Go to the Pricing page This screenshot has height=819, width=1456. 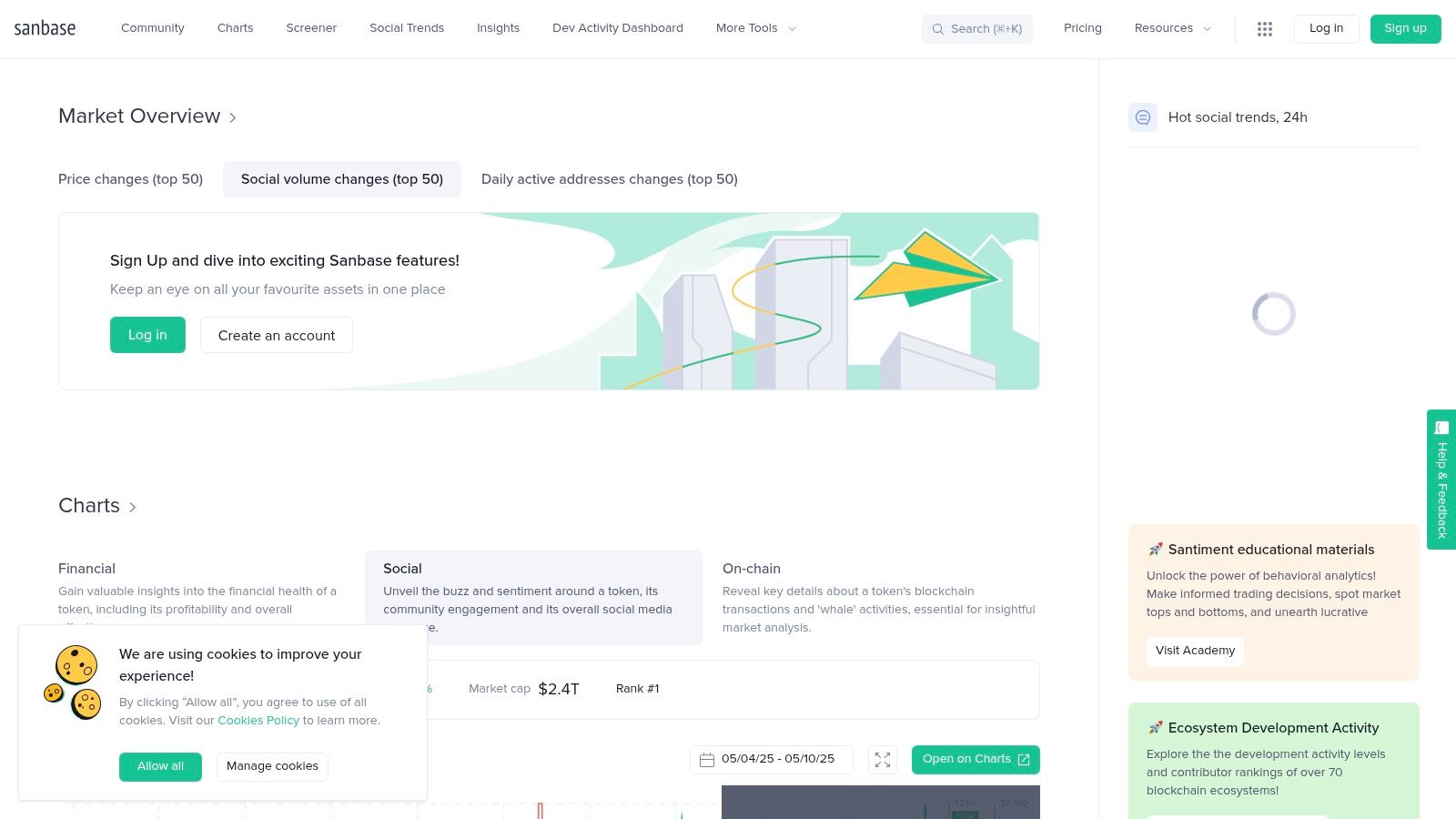coord(1083,28)
